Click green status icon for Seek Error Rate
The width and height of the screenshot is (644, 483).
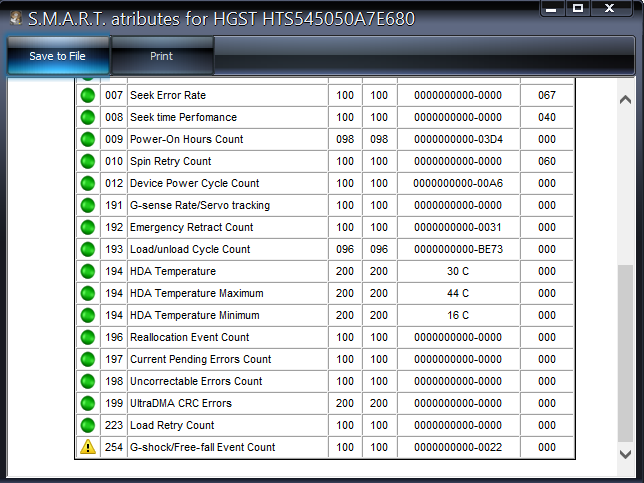(87, 95)
